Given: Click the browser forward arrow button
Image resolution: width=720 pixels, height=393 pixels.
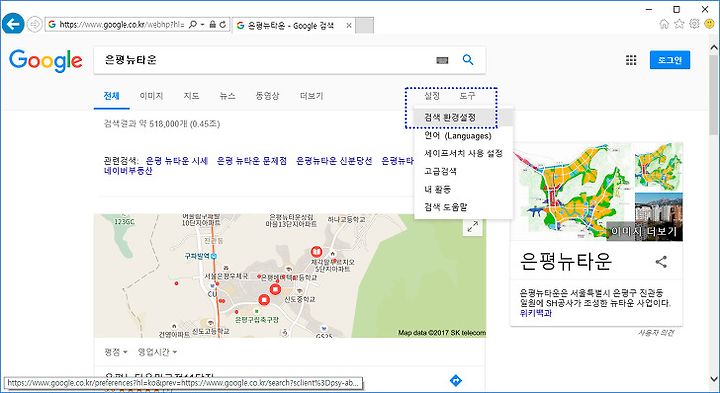Looking at the screenshot, I should [35, 24].
